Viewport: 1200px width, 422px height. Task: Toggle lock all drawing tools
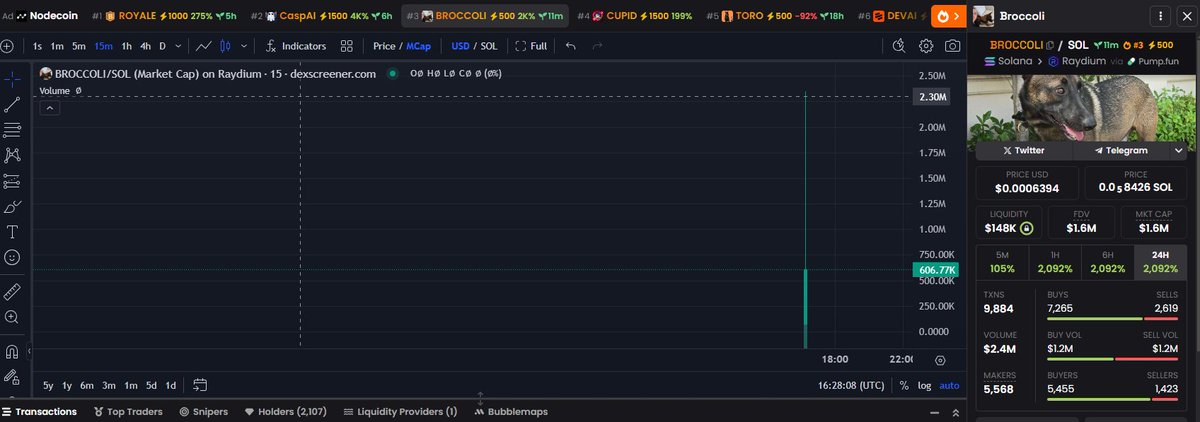pos(12,377)
